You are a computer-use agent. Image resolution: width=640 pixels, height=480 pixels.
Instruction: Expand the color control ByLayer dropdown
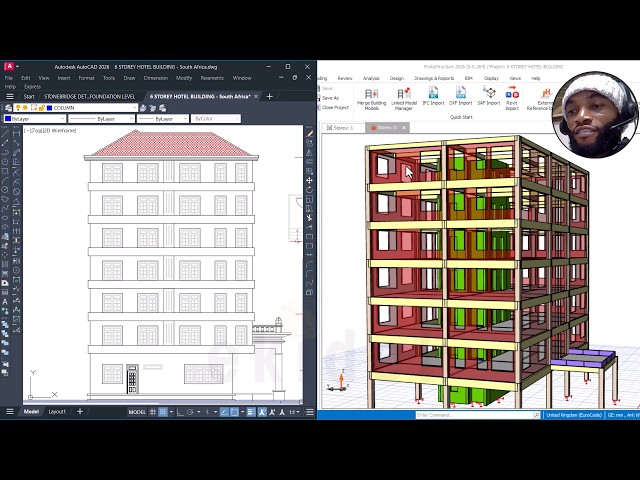62,119
